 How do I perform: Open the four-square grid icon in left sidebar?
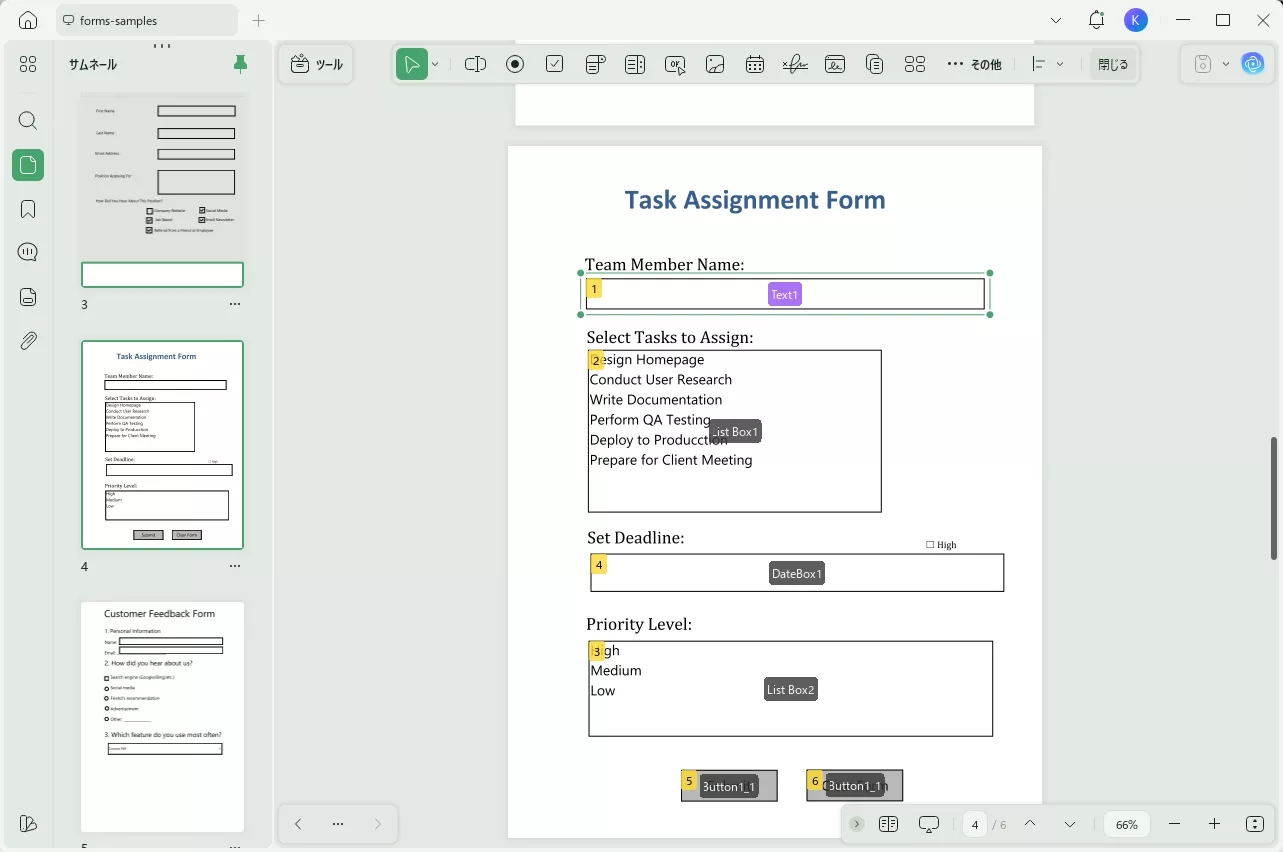click(28, 64)
